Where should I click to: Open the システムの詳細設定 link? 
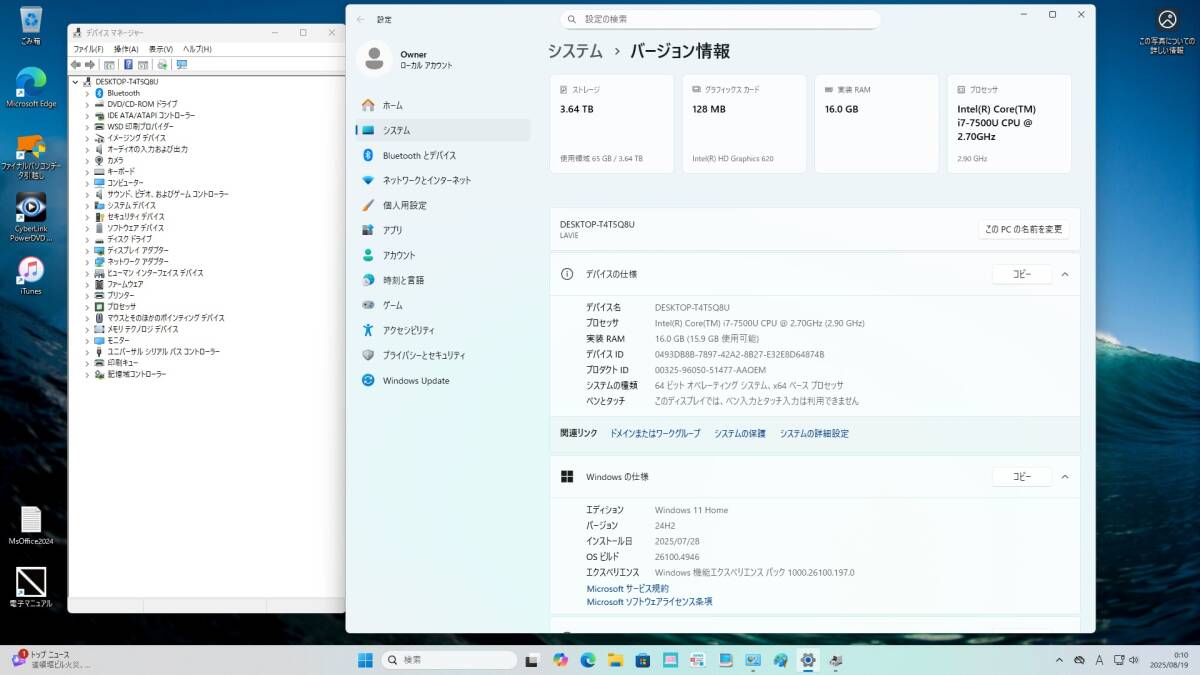[814, 433]
